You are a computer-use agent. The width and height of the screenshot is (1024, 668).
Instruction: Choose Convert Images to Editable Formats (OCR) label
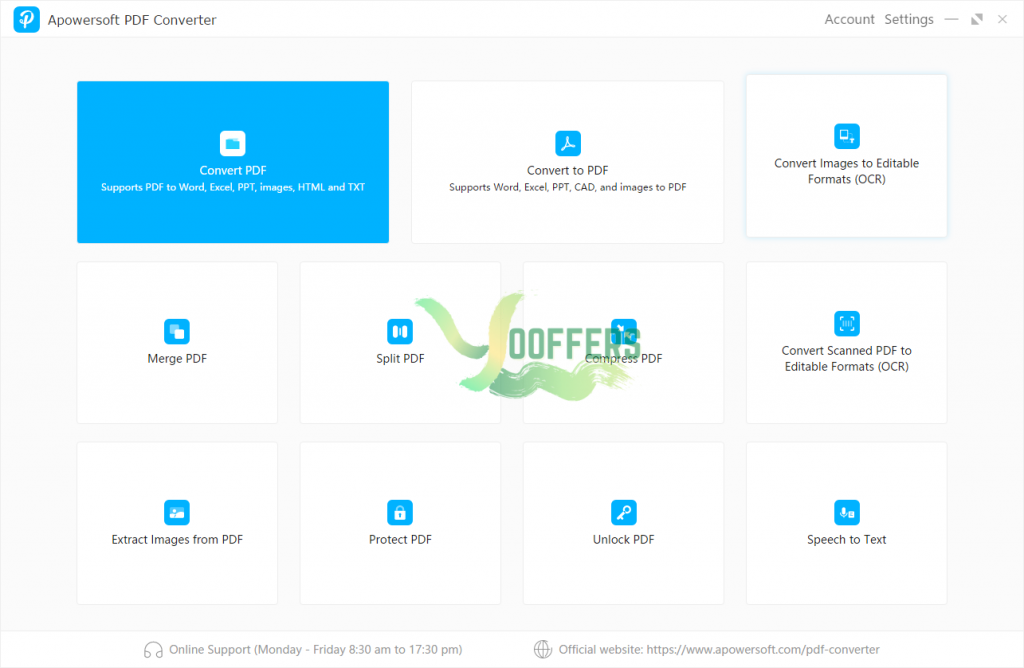846,171
